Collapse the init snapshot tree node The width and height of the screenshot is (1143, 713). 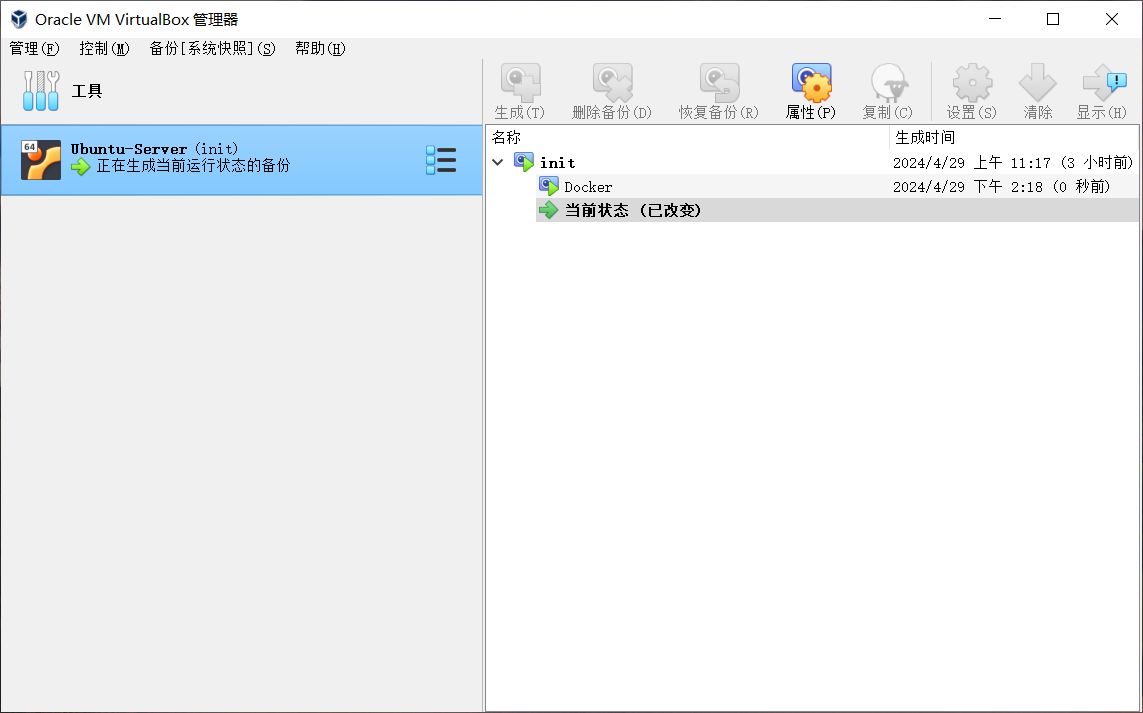click(x=498, y=162)
